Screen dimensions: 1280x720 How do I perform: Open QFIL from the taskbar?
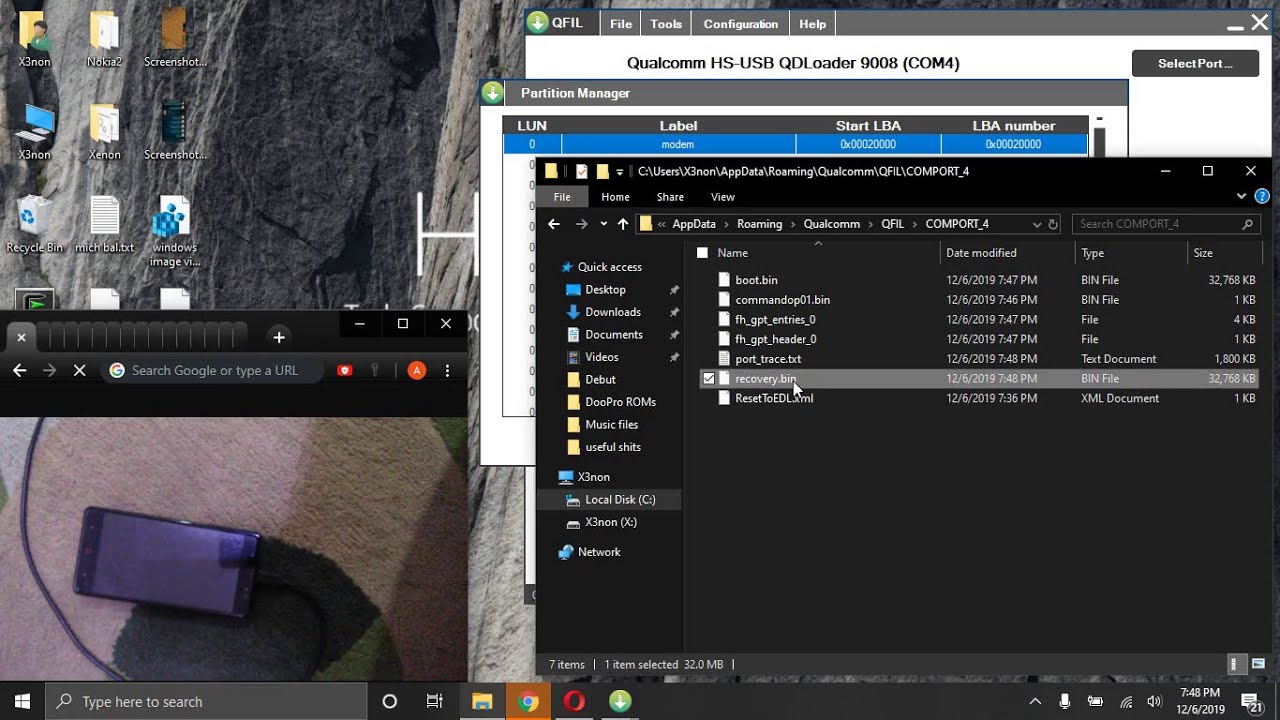click(620, 701)
